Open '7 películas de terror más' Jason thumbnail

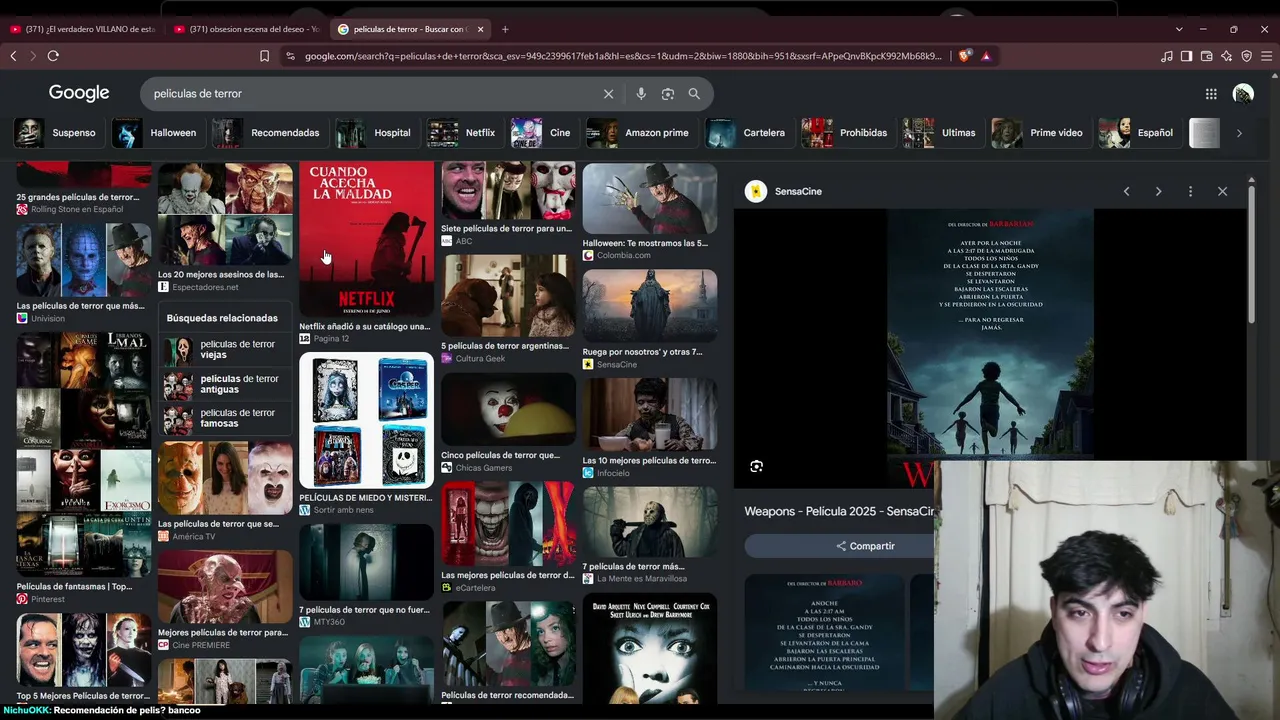tap(650, 522)
